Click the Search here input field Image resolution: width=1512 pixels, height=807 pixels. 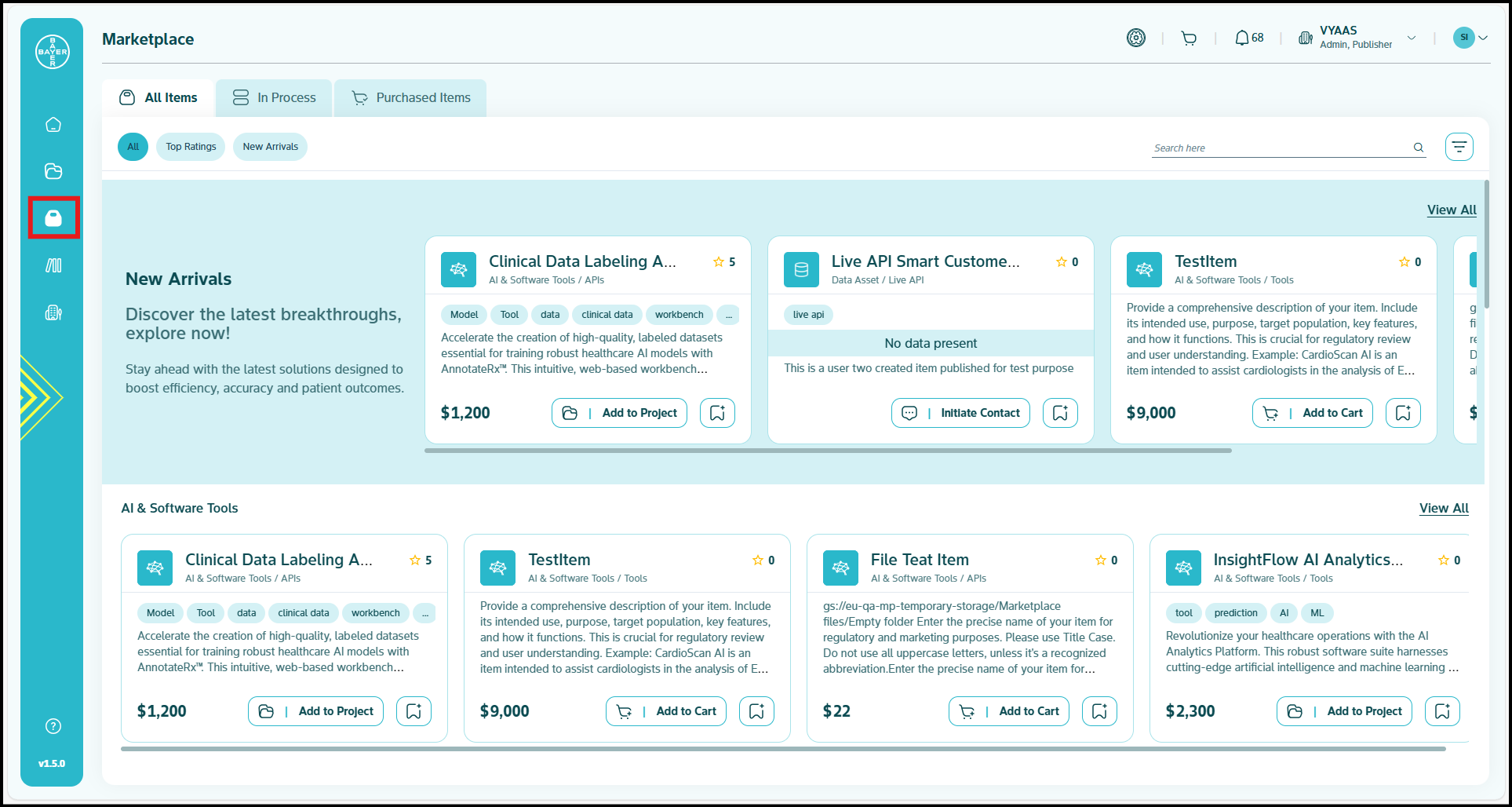tap(1279, 148)
